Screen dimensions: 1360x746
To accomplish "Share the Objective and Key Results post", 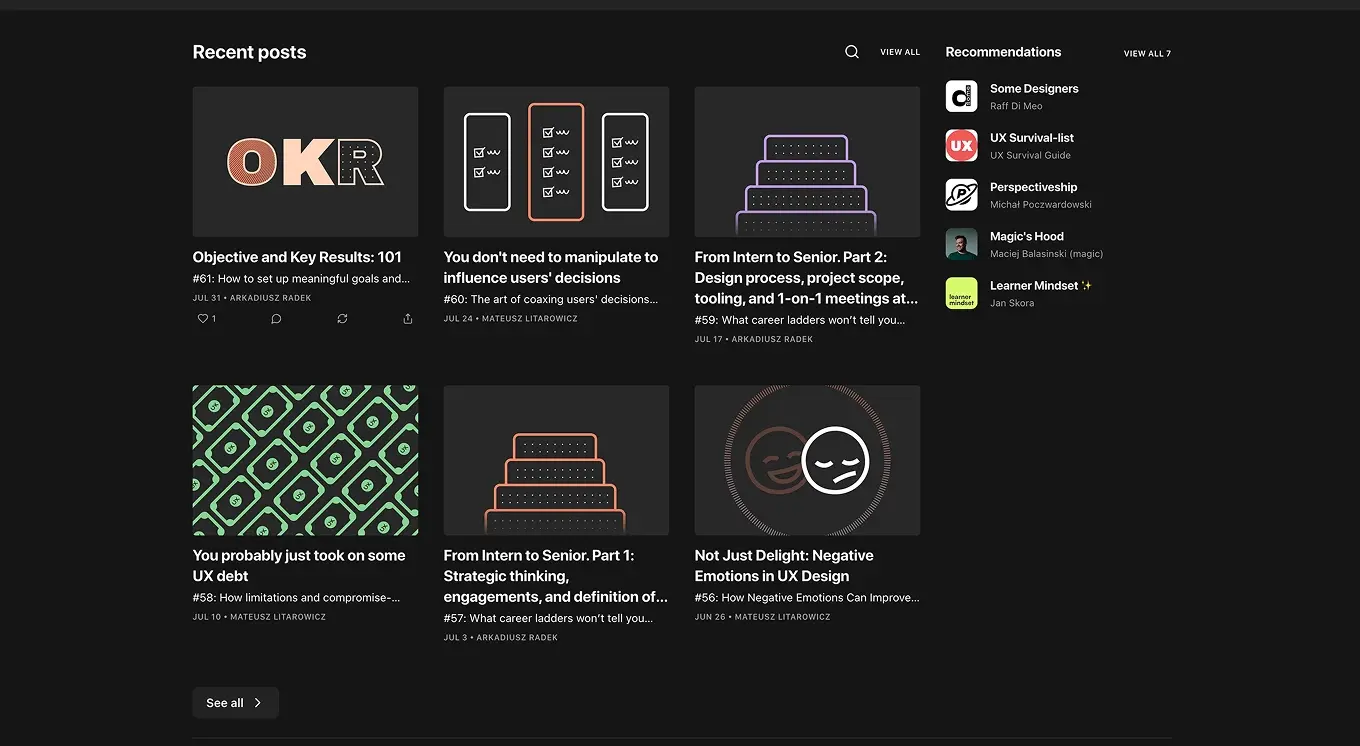I will tap(407, 319).
